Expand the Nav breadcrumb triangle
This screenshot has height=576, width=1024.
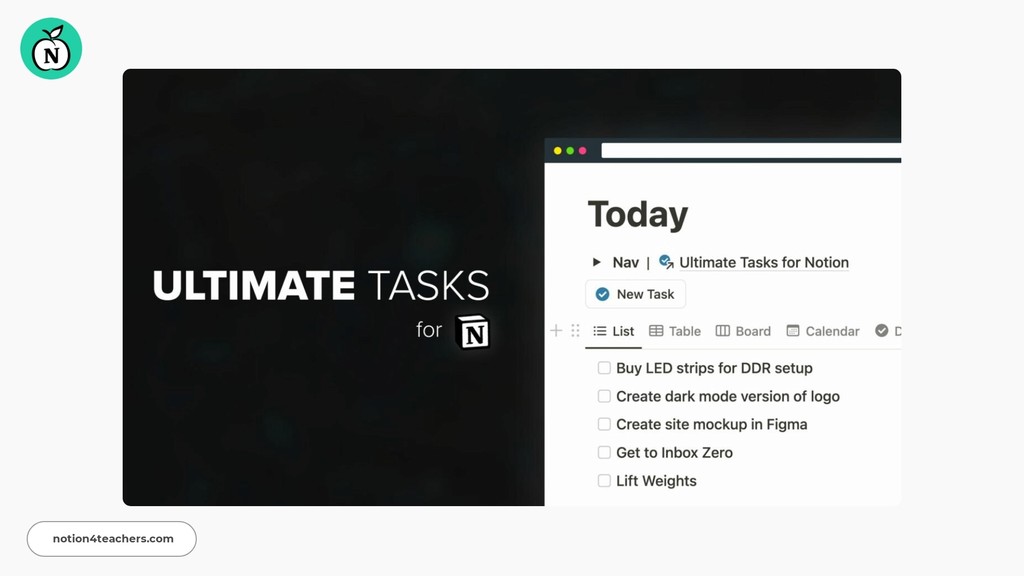tap(596, 262)
